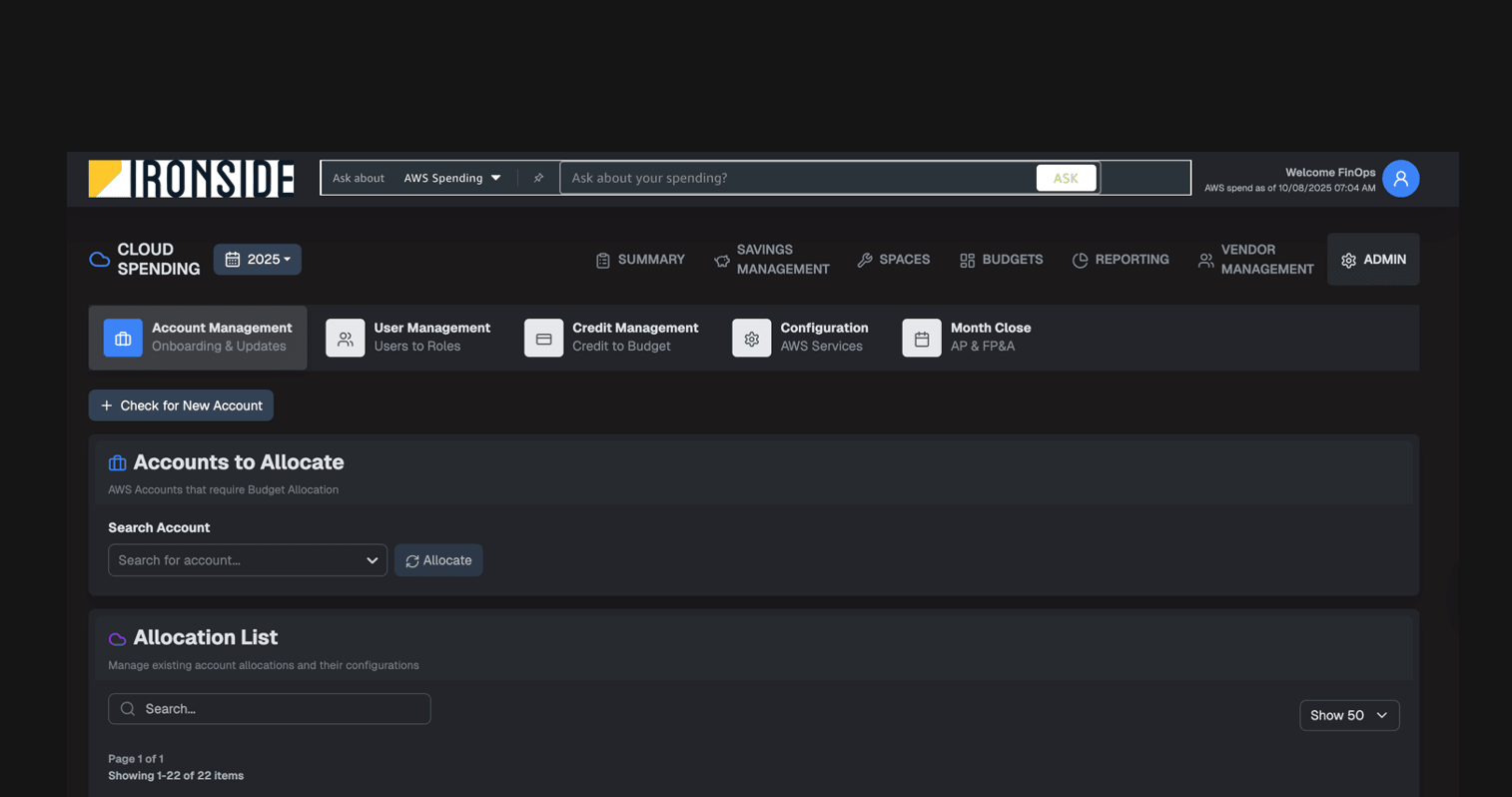Click the Check for New Account button
Image resolution: width=1512 pixels, height=797 pixels.
pyautogui.click(x=181, y=404)
